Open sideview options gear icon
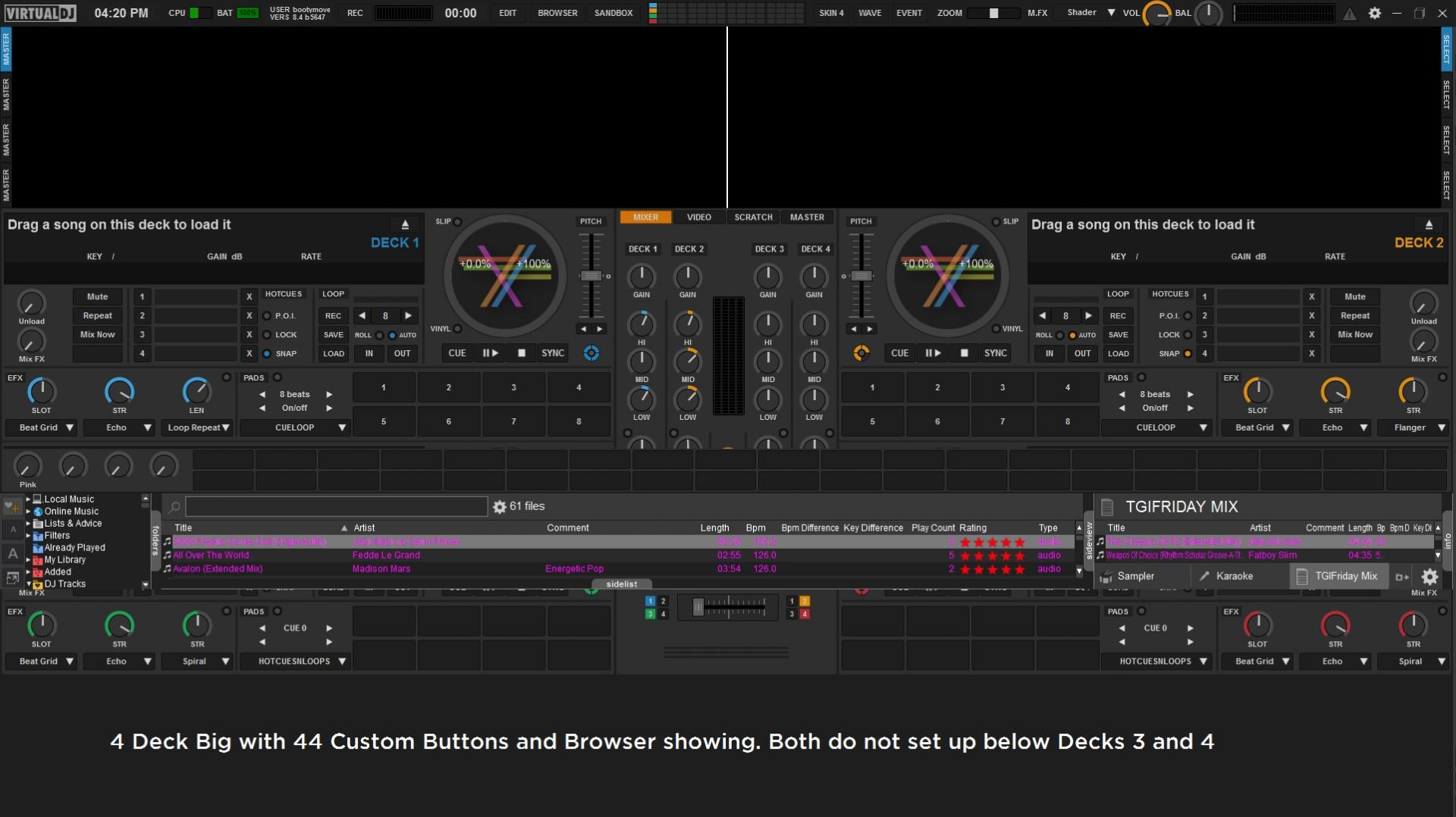Image resolution: width=1456 pixels, height=817 pixels. point(1429,577)
